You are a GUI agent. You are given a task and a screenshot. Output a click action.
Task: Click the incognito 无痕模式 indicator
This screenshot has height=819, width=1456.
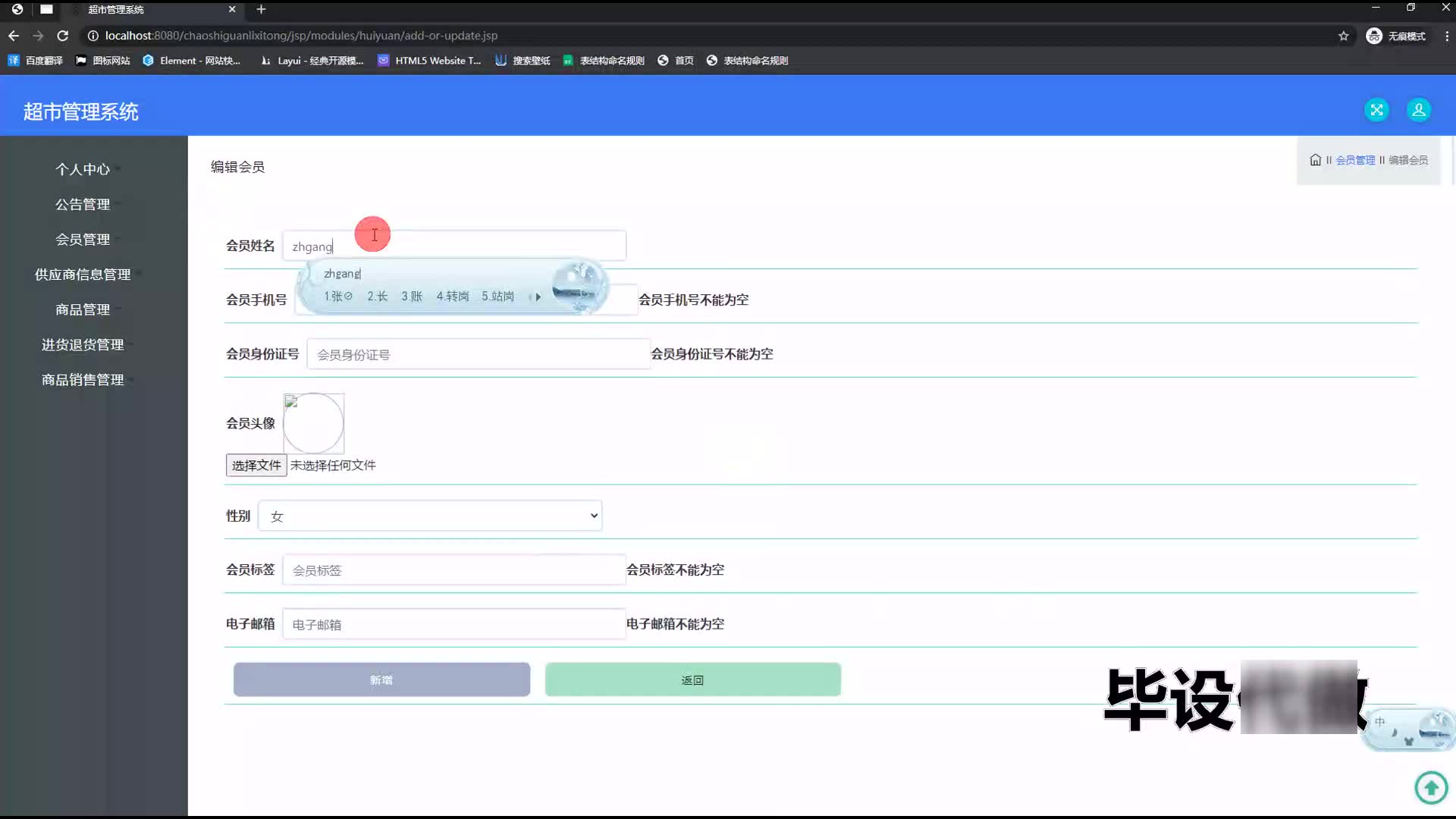(1396, 36)
